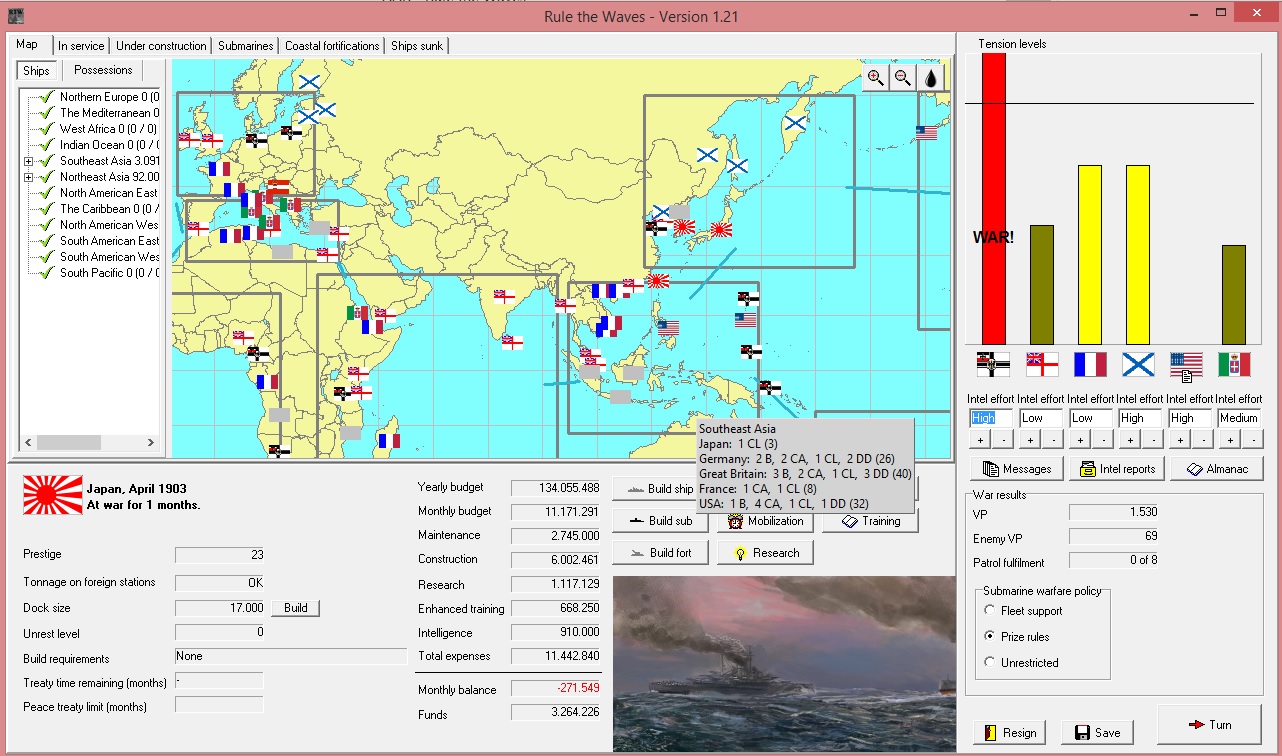The image size is (1282, 756).
Task: Click the Resign button
Action: (1010, 732)
